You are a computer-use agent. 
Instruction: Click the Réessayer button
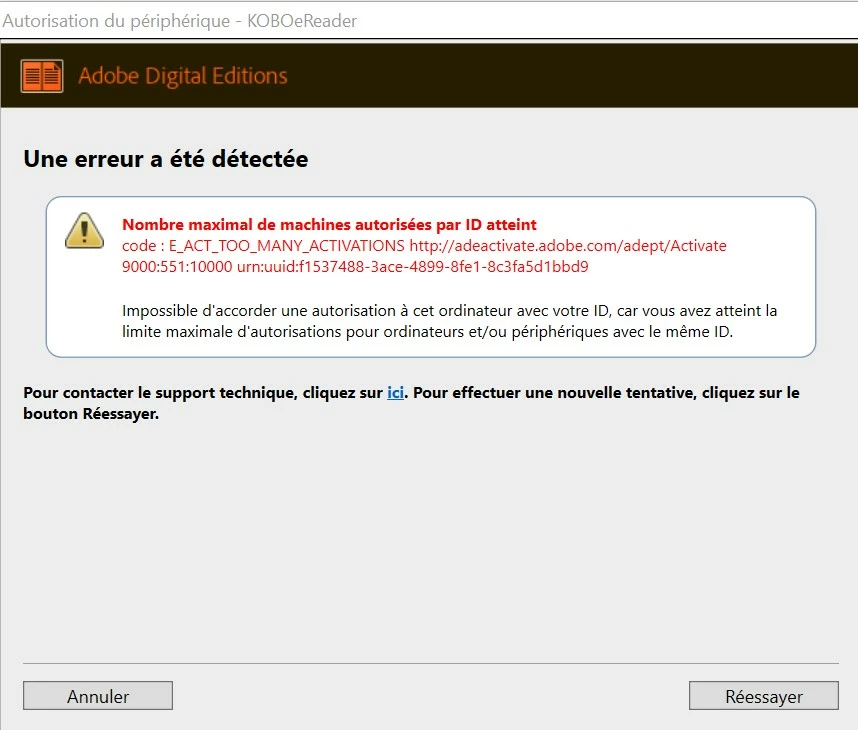coord(763,696)
